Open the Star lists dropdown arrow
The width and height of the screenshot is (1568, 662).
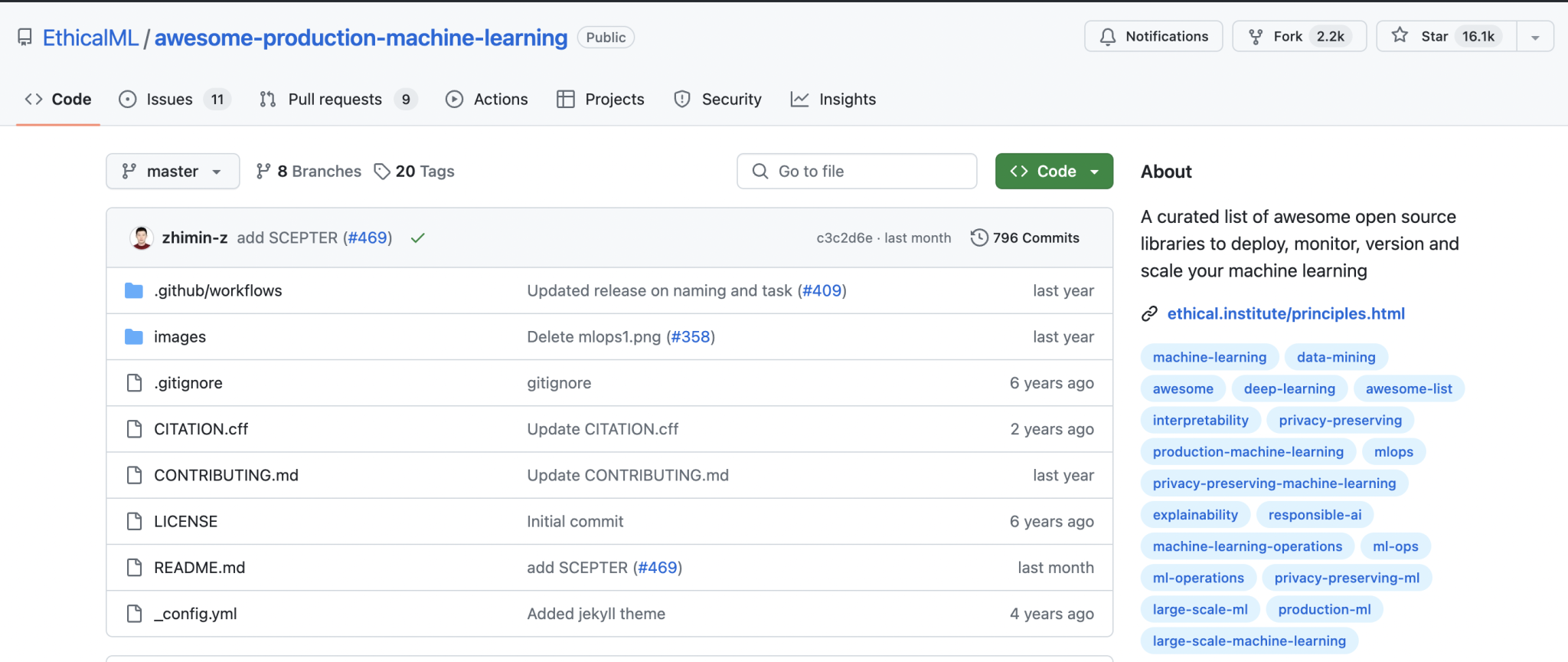1535,37
